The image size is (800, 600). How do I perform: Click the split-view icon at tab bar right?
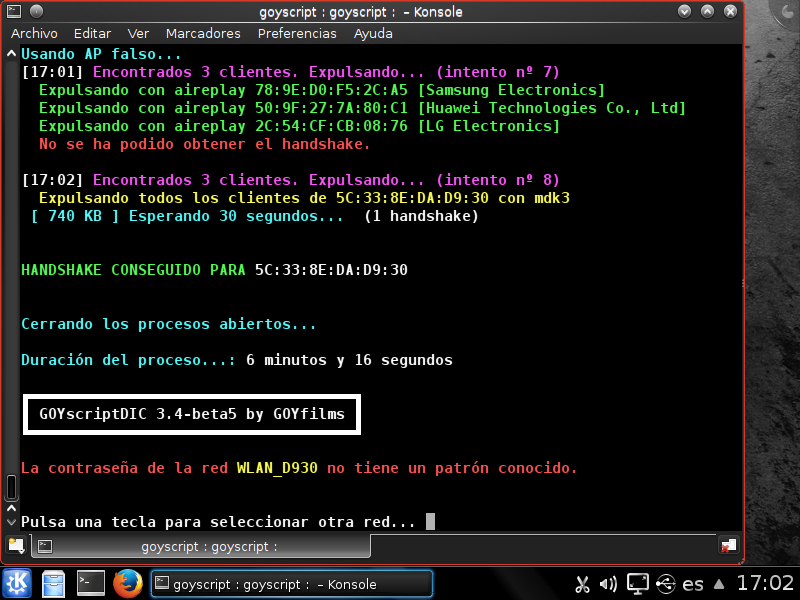click(729, 545)
